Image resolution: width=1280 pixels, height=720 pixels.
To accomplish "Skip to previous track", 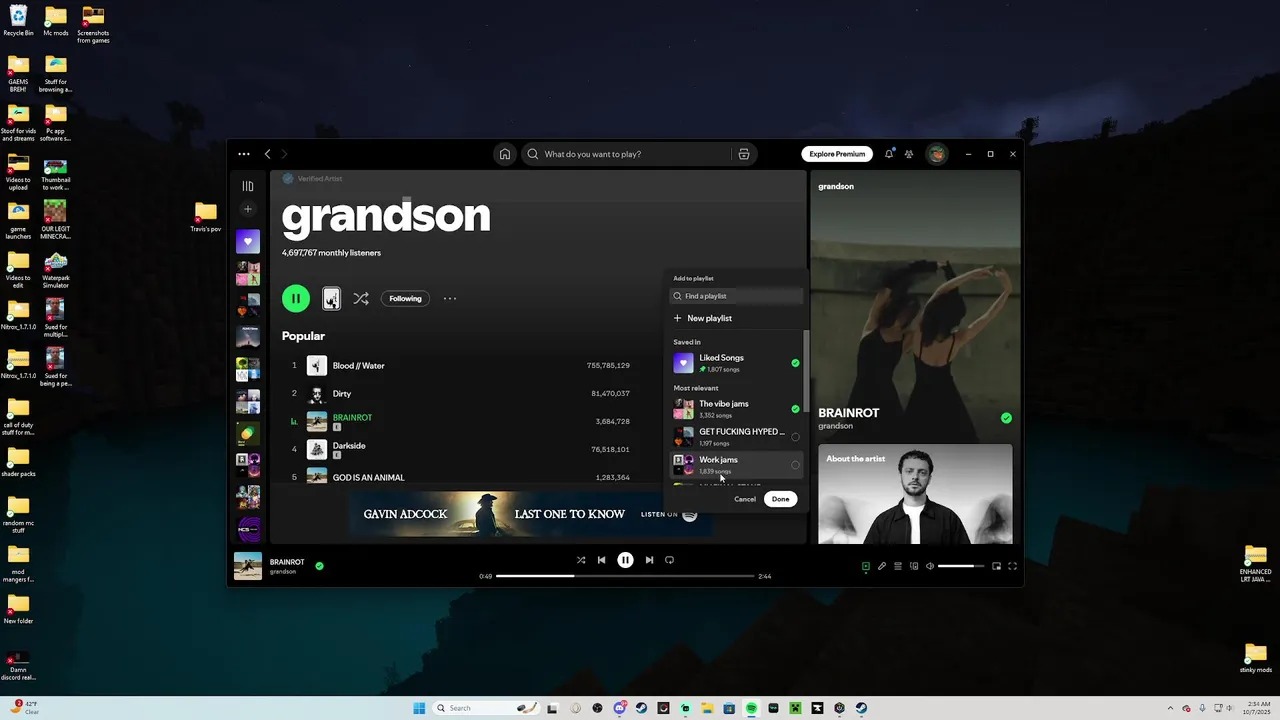I will (601, 560).
